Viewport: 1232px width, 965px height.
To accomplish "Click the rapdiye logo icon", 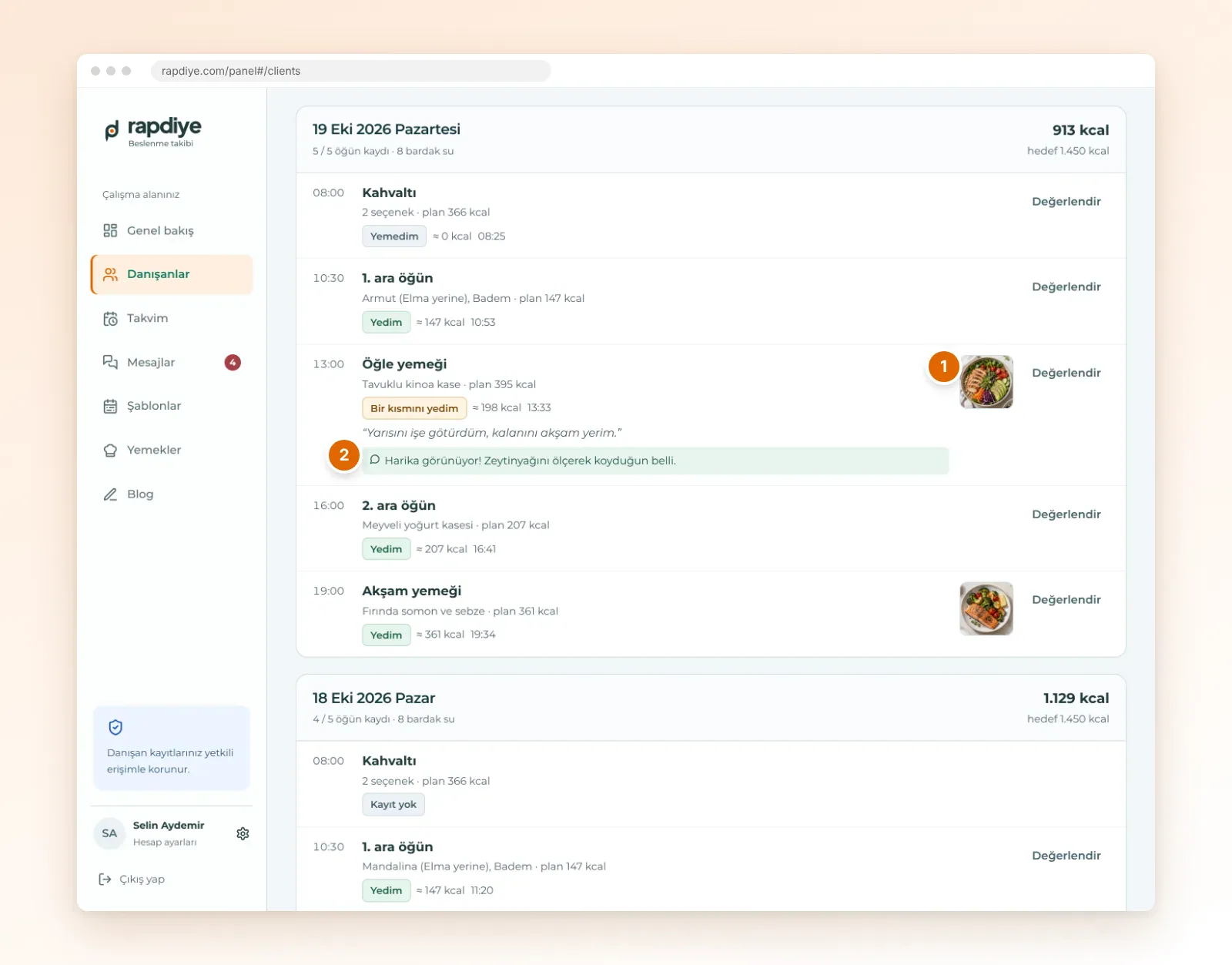I will coord(112,130).
